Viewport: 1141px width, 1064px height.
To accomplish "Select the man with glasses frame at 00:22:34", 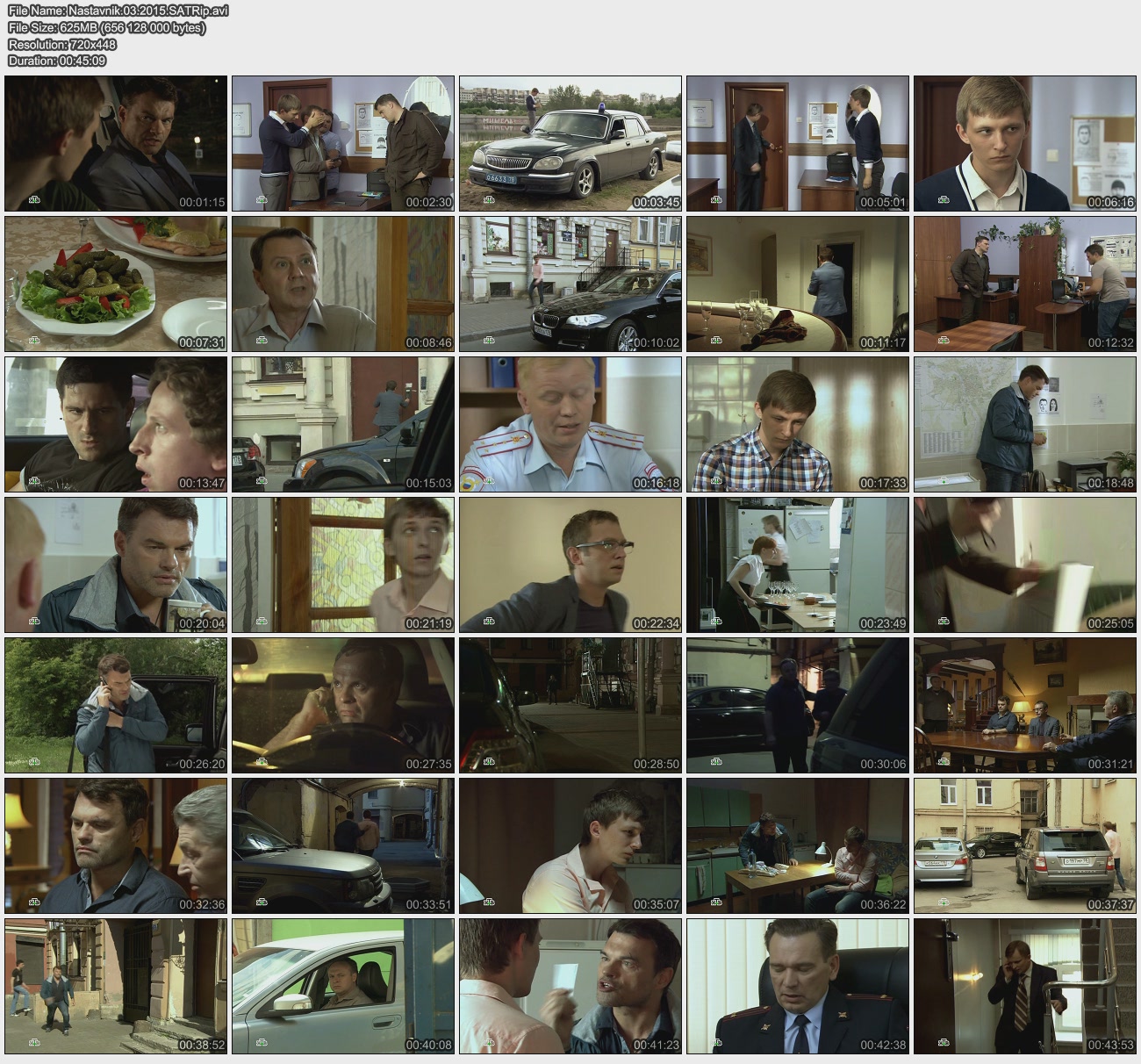I will tap(570, 564).
